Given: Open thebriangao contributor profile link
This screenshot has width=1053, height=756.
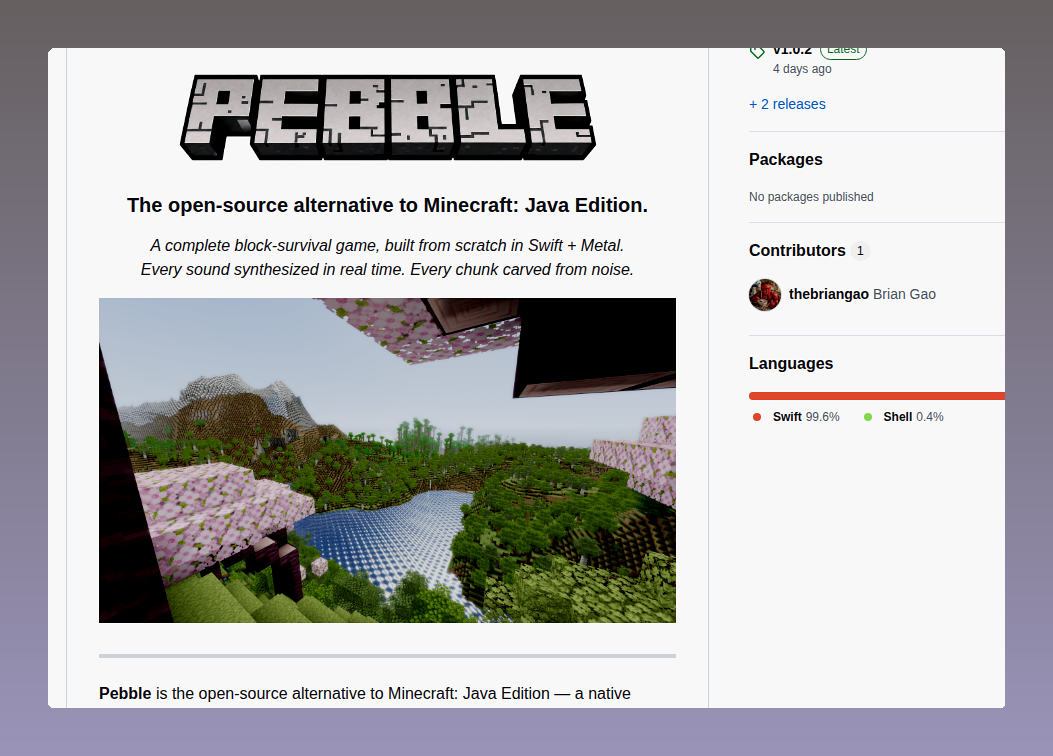Looking at the screenshot, I should pyautogui.click(x=829, y=294).
